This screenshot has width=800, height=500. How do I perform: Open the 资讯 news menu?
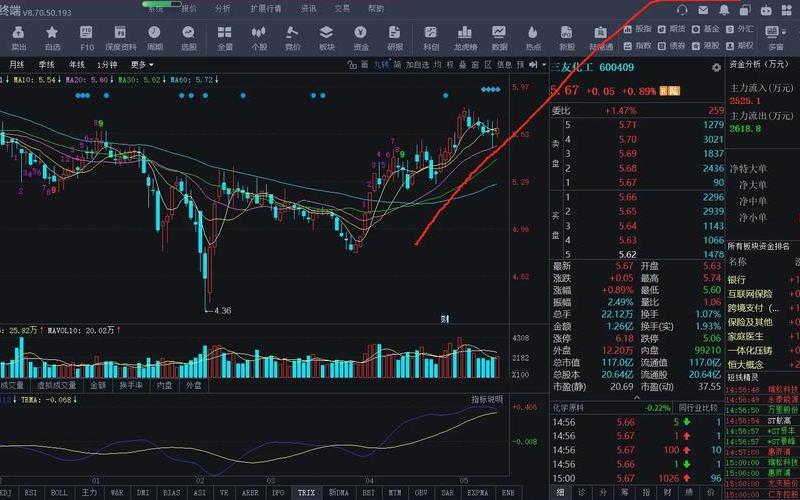(309, 9)
